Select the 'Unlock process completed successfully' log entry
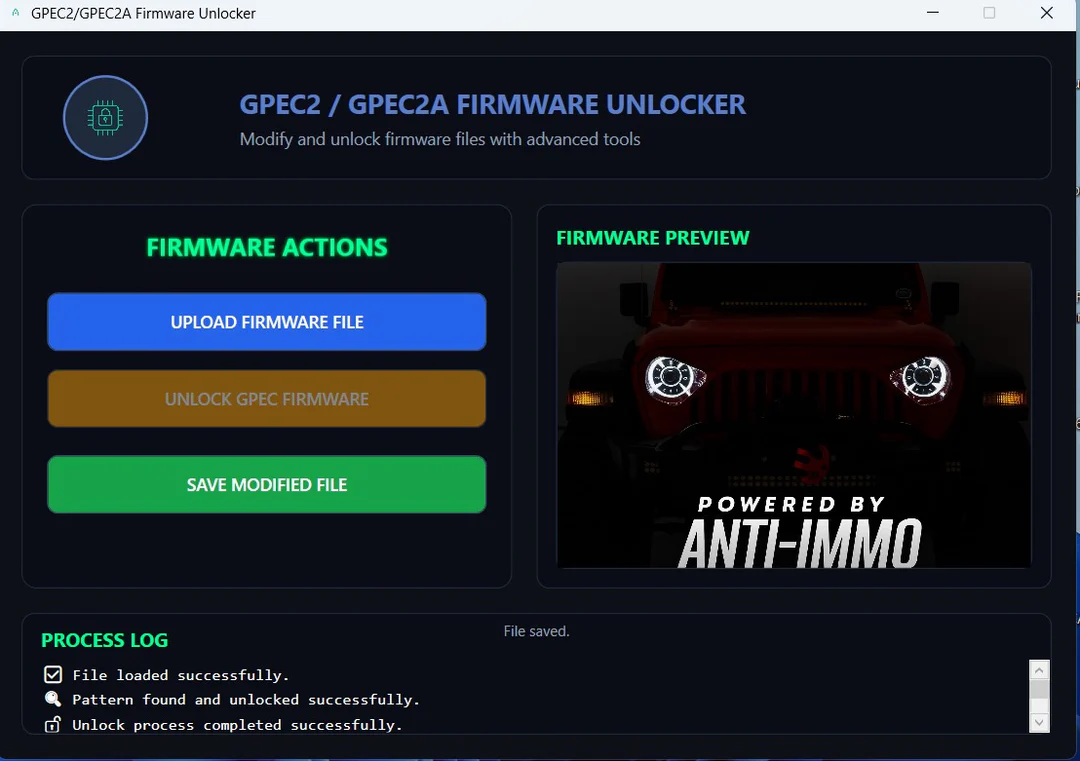This screenshot has height=761, width=1080. coord(237,724)
